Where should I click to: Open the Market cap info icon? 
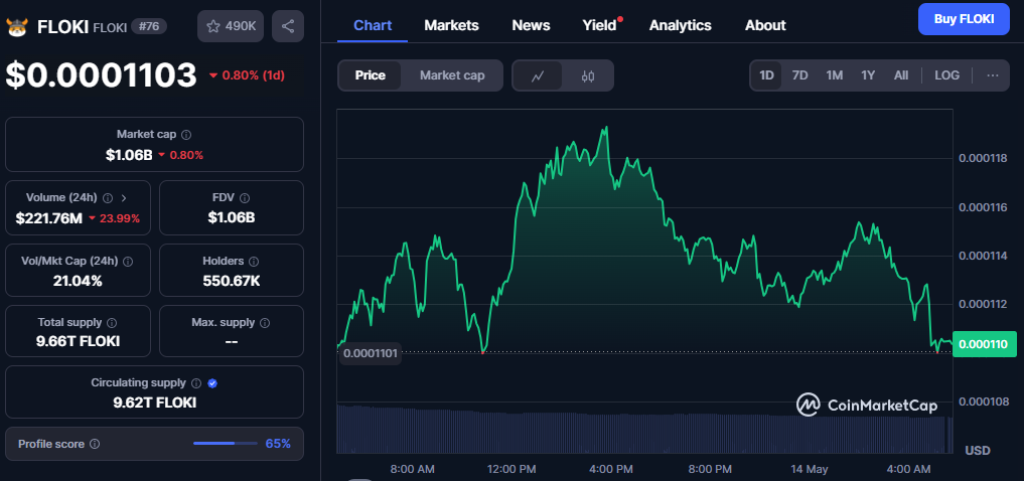click(x=186, y=134)
